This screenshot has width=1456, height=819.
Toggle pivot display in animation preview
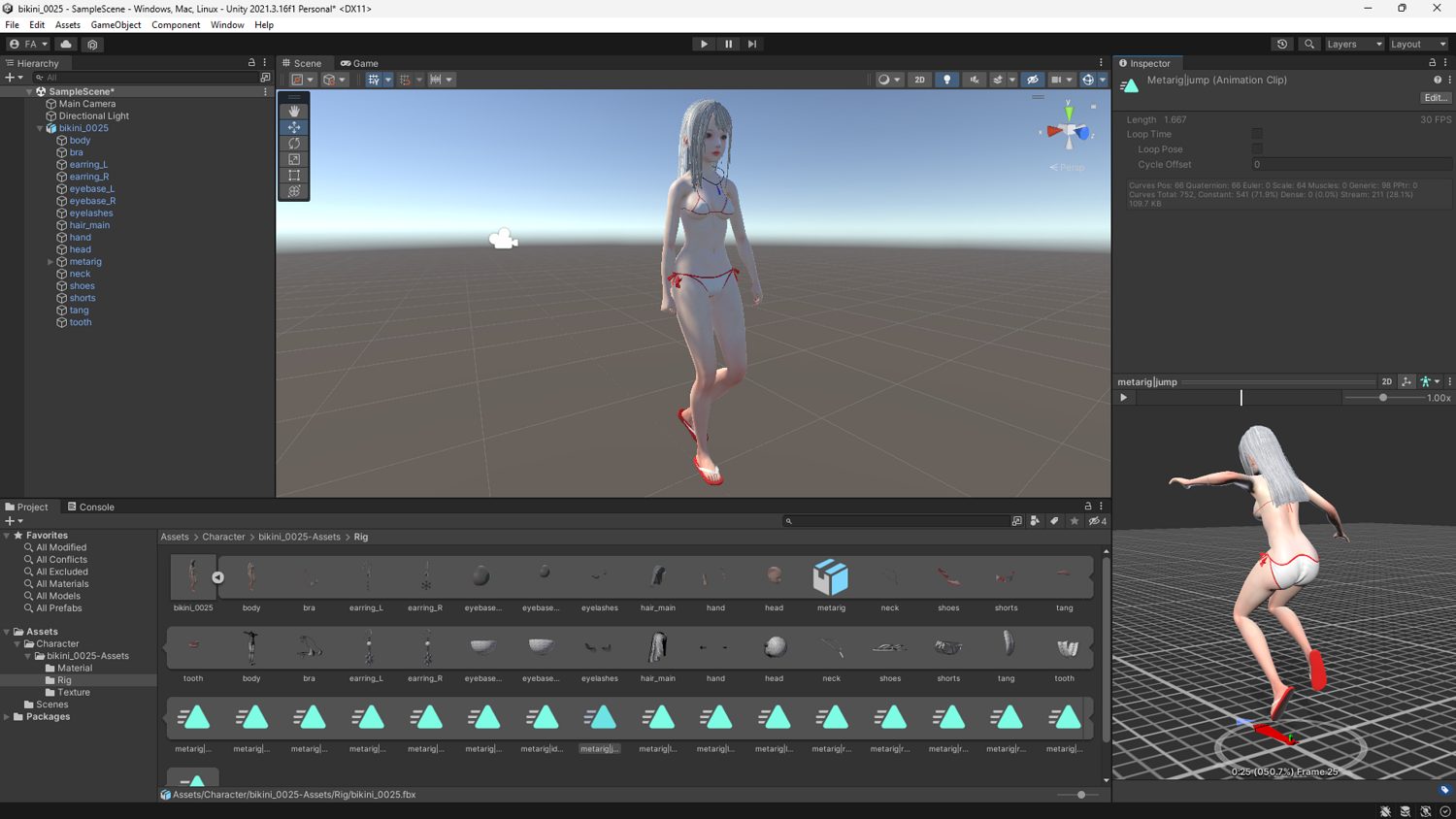pyautogui.click(x=1406, y=381)
